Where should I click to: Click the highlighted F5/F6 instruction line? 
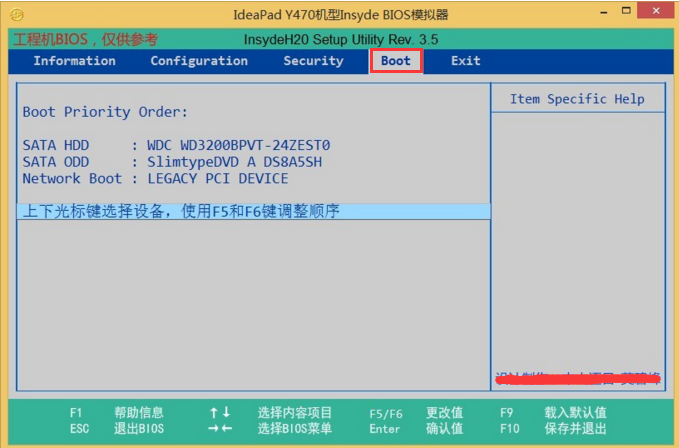click(254, 211)
